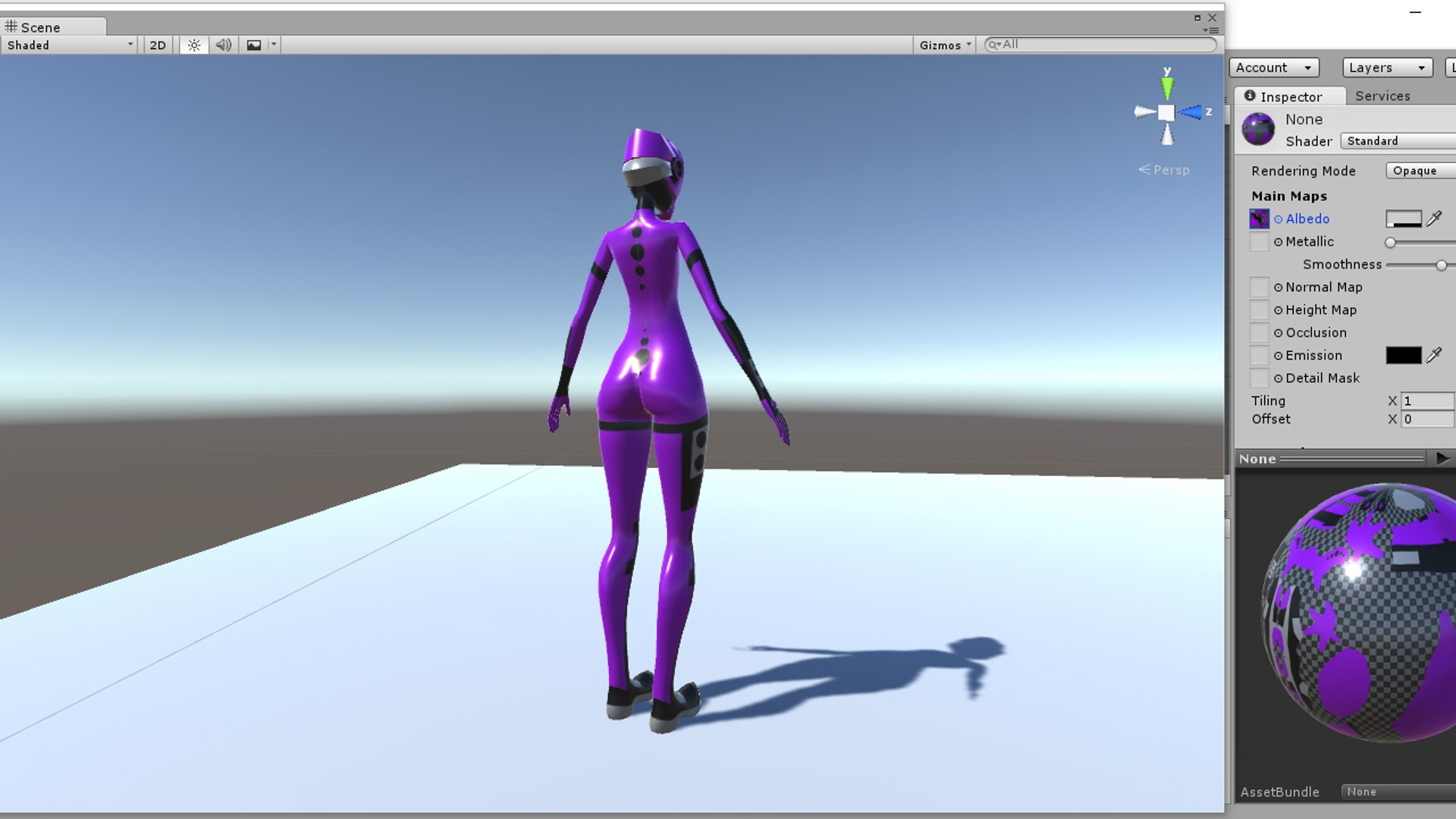Open the black Emission color swatch
The image size is (1456, 819).
click(1404, 355)
